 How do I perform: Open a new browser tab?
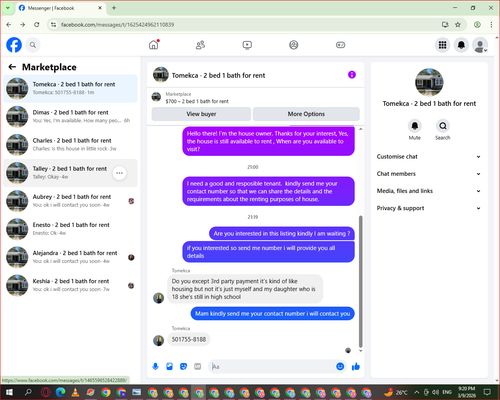click(114, 8)
